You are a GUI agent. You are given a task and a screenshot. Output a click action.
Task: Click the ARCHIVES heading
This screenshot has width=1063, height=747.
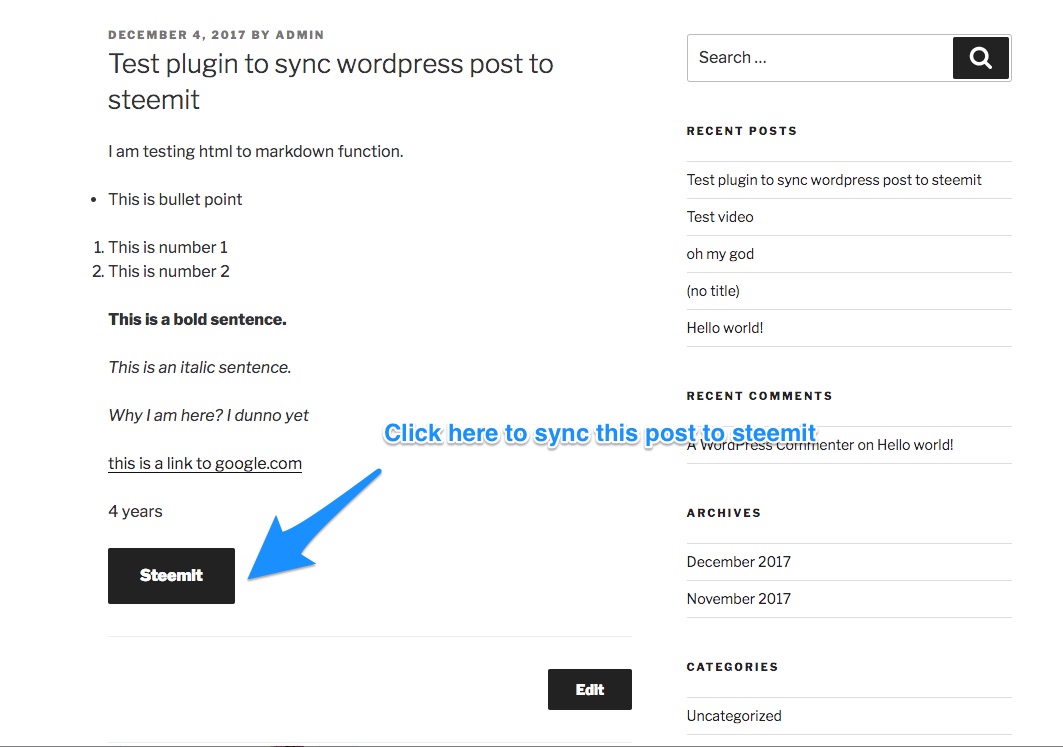point(723,513)
